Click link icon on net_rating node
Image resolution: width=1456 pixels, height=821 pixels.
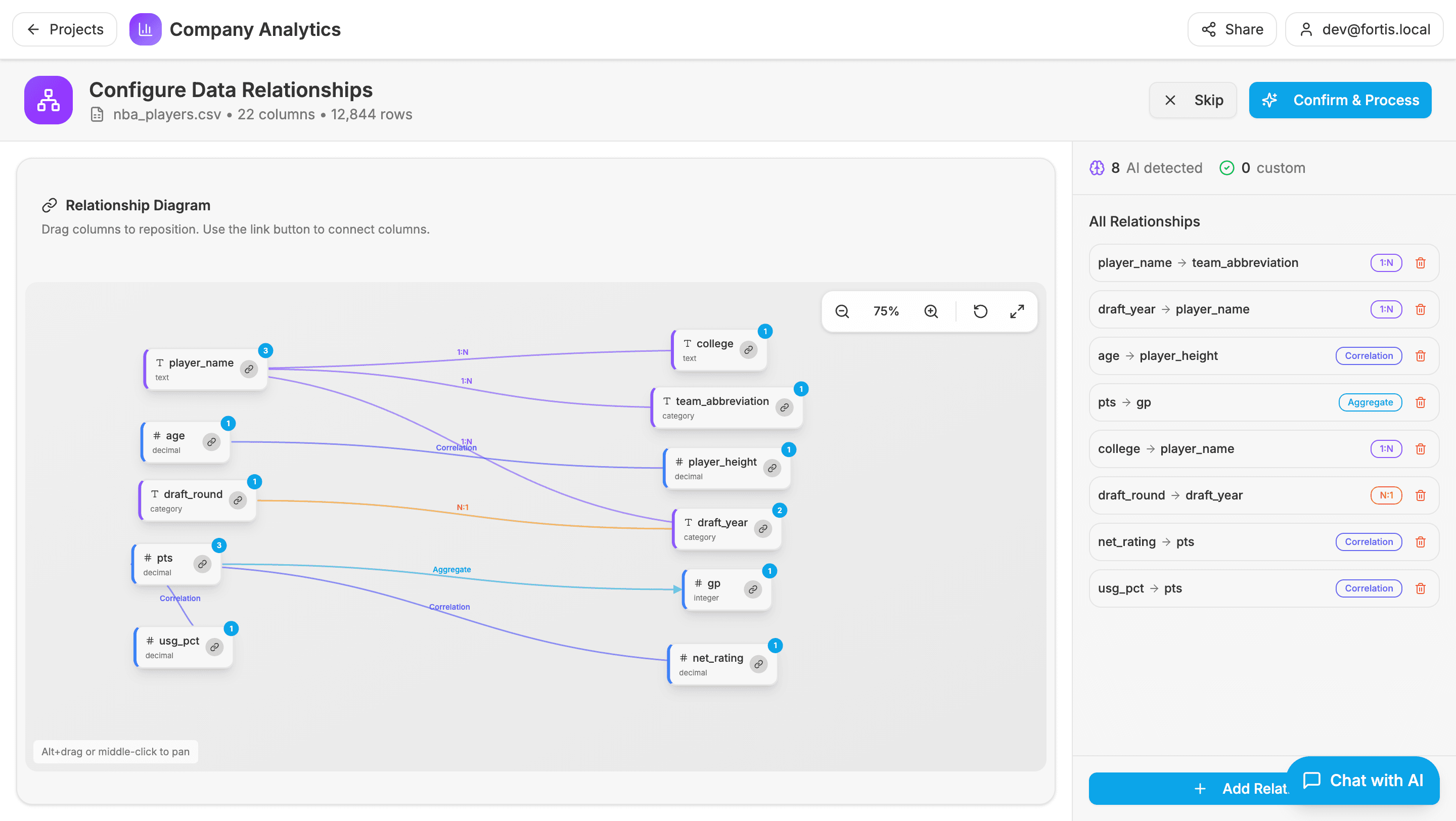pos(758,664)
